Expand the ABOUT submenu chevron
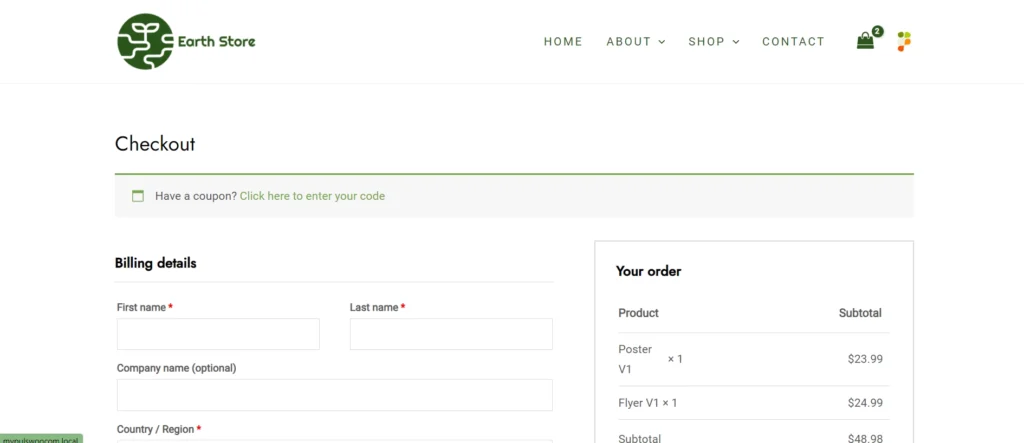This screenshot has height=443, width=1024. point(661,42)
